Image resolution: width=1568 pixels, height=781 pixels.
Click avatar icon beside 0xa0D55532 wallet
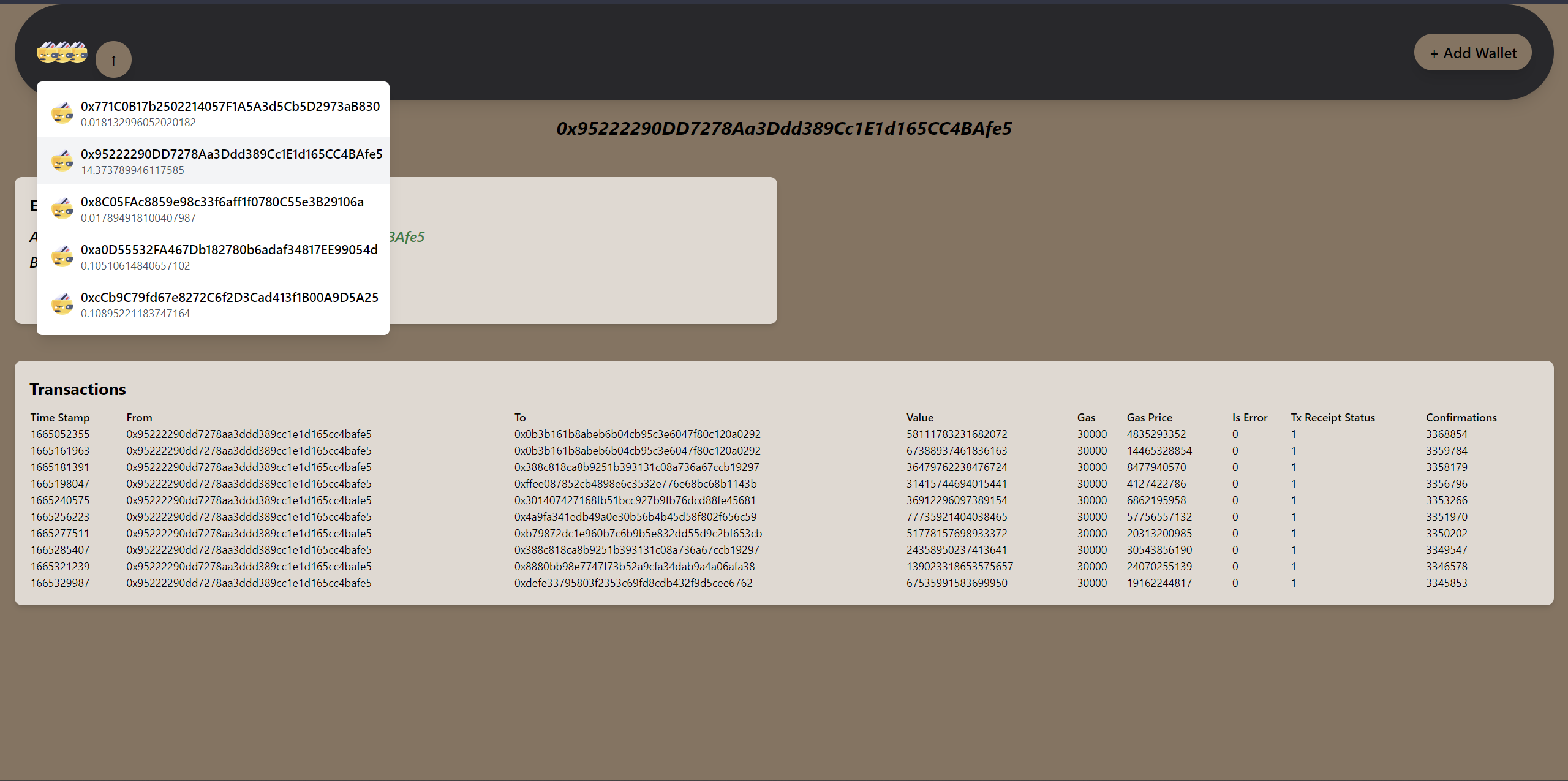pos(62,257)
